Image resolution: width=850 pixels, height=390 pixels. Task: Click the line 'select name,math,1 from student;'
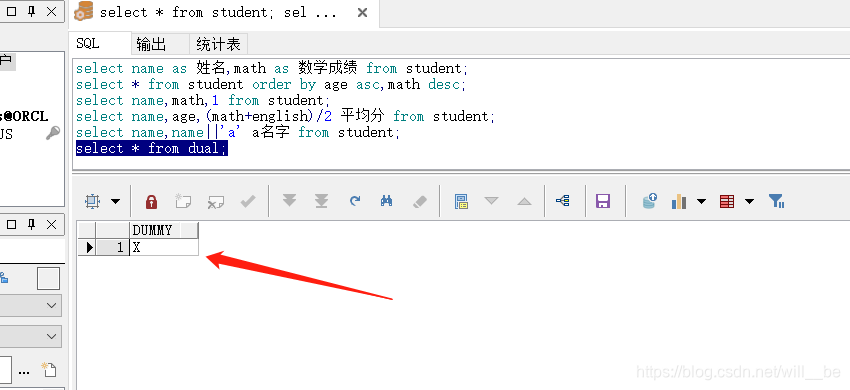click(x=203, y=100)
